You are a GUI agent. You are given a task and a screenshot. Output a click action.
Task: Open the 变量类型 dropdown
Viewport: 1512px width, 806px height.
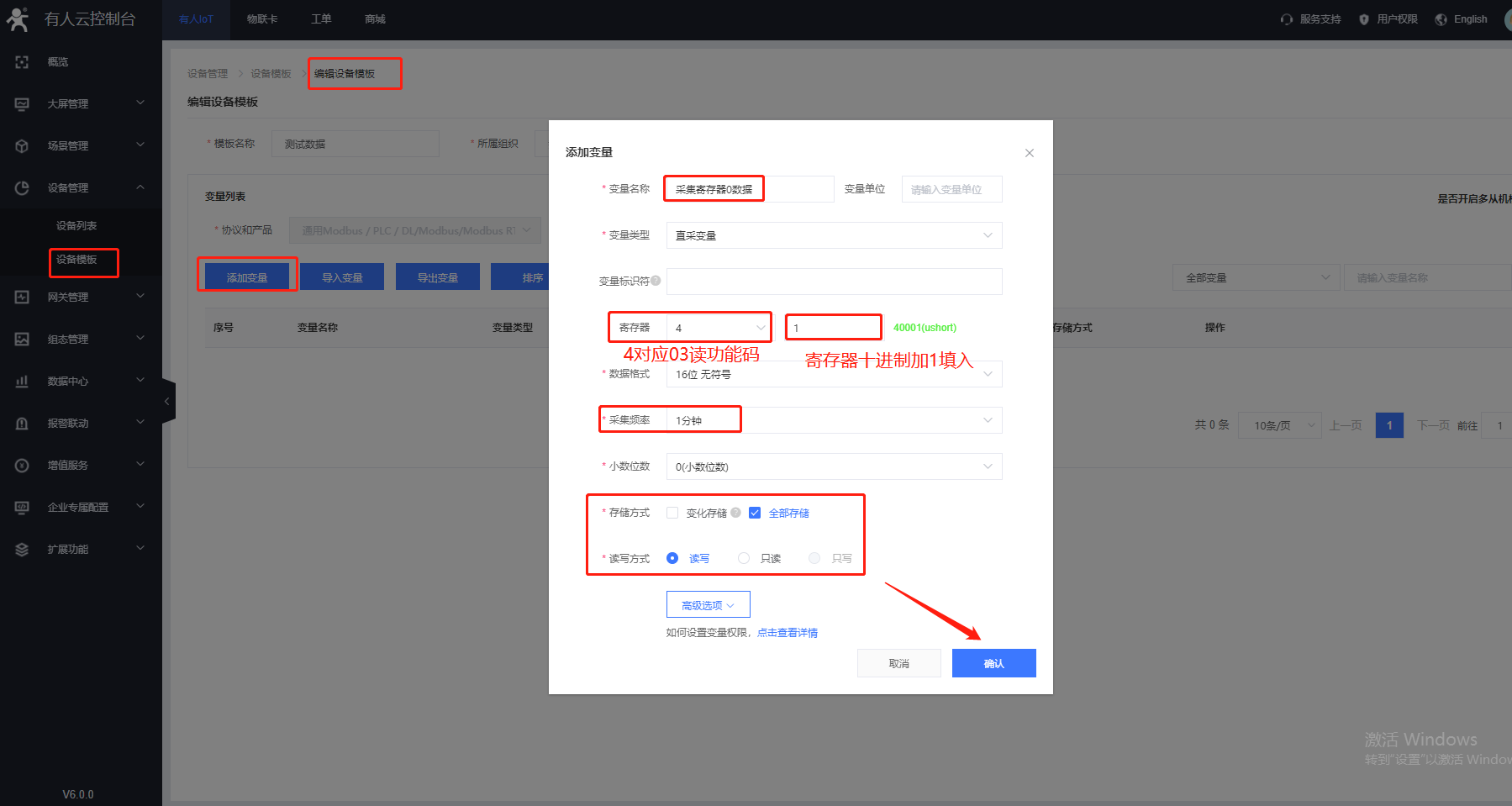(x=834, y=235)
